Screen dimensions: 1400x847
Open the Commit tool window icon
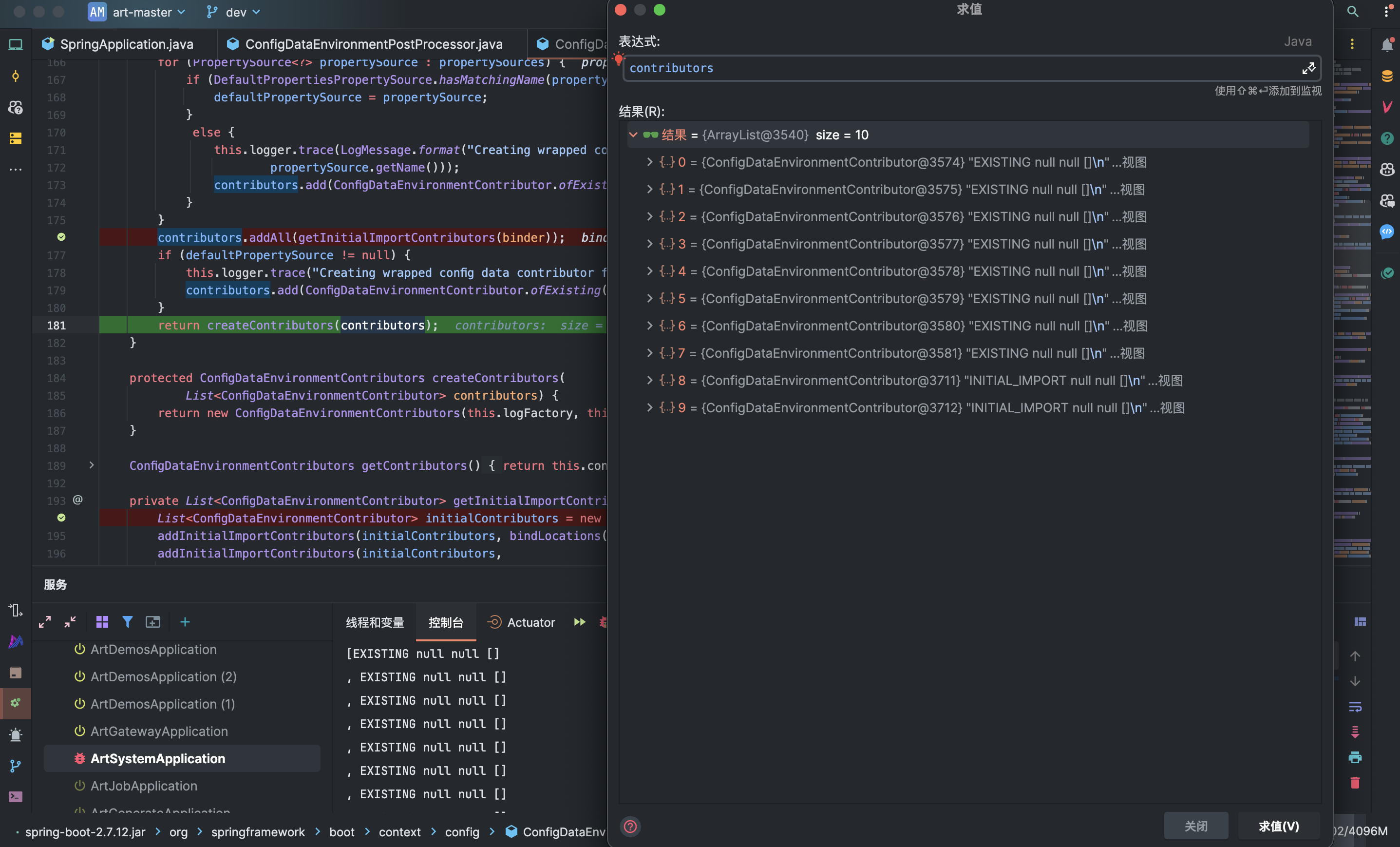(x=15, y=76)
